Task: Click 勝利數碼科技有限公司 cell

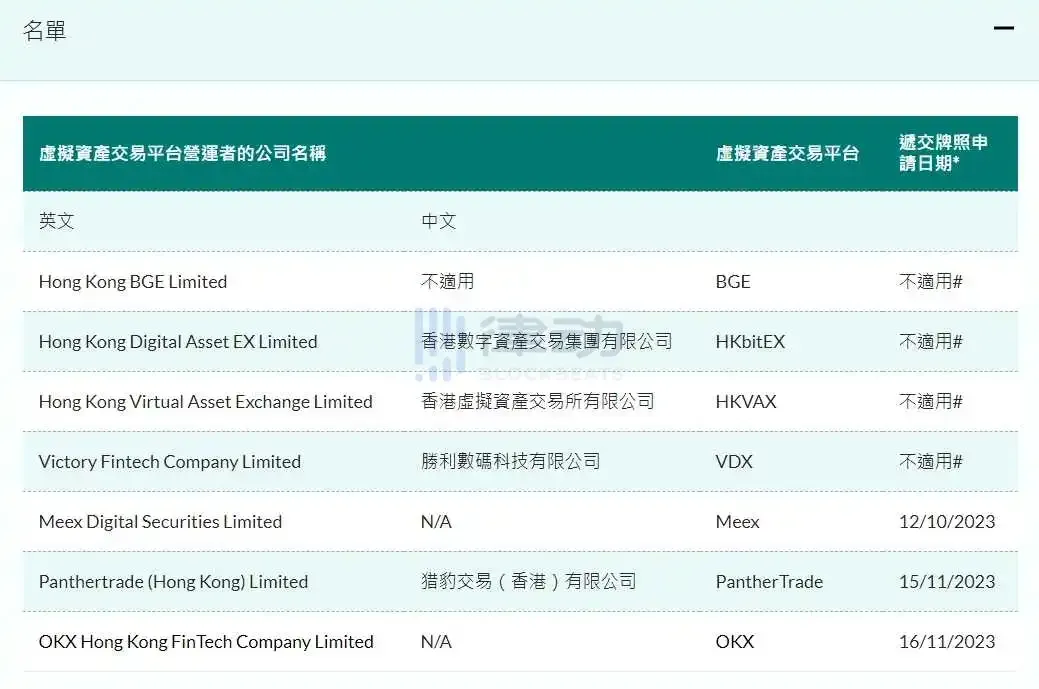Action: (x=510, y=462)
